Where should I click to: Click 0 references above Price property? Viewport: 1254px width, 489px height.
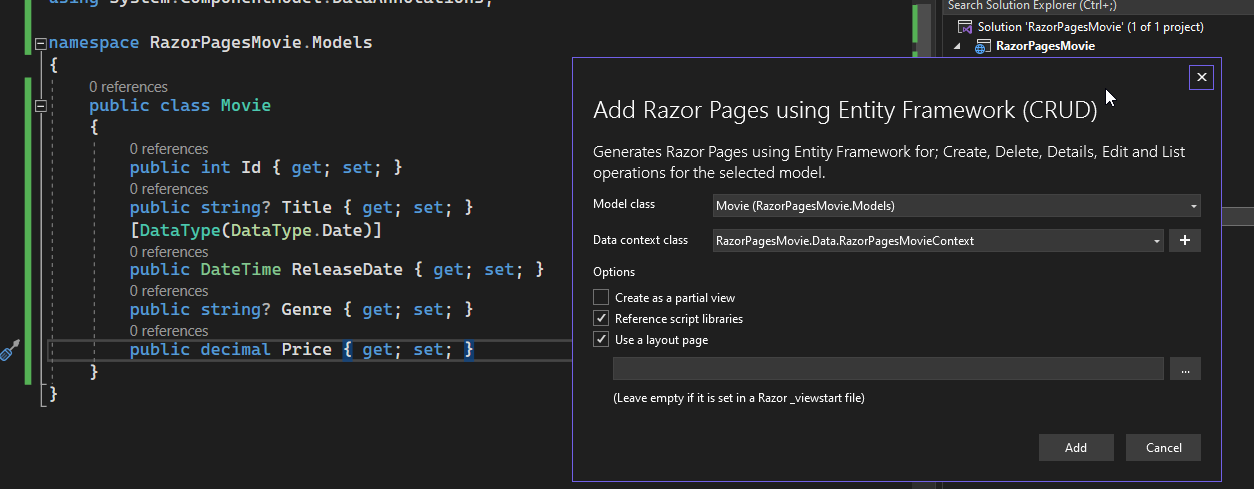(169, 331)
